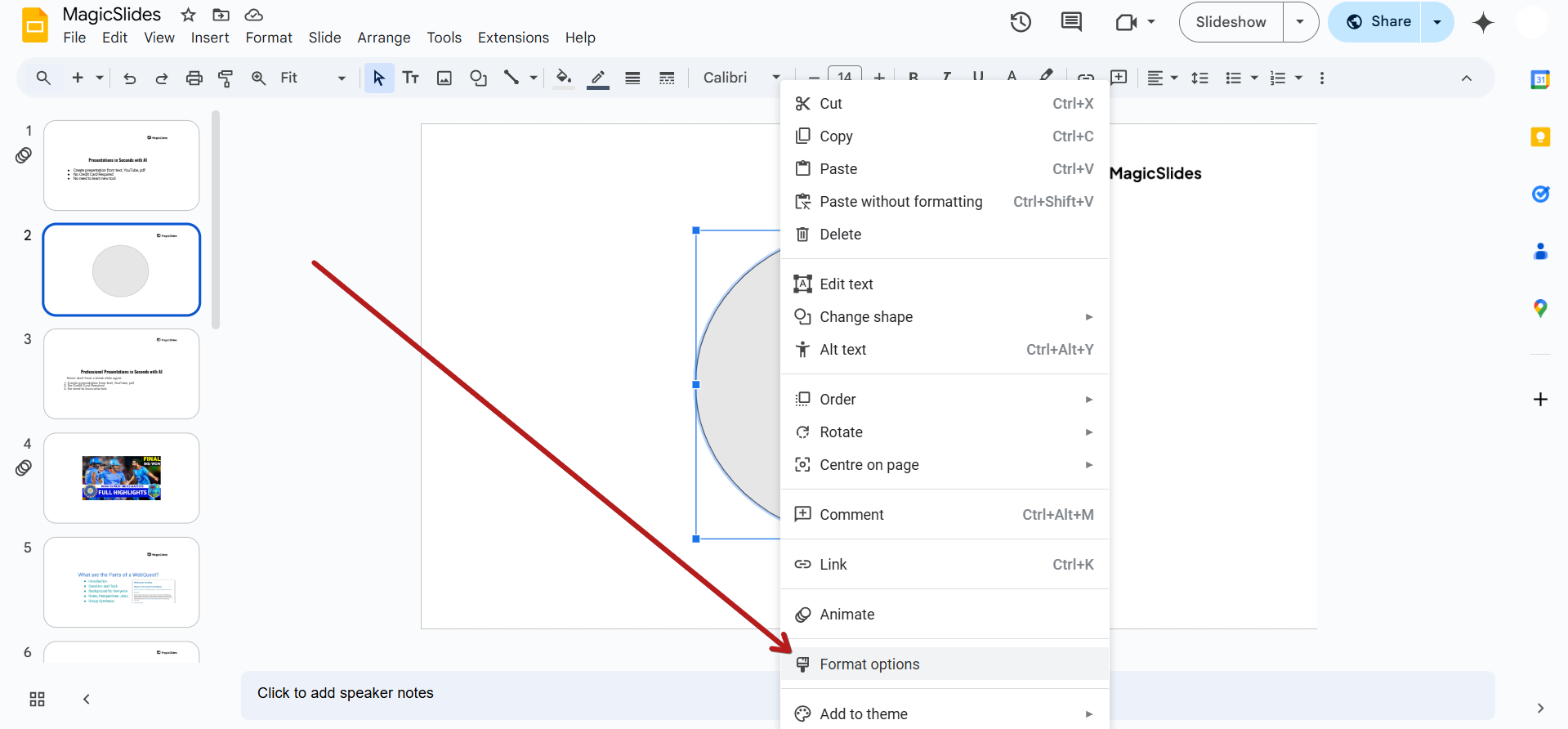Screen dimensions: 1568x729
Task: Select slide 4 thumbnail with cricket image
Action: pyautogui.click(x=122, y=478)
